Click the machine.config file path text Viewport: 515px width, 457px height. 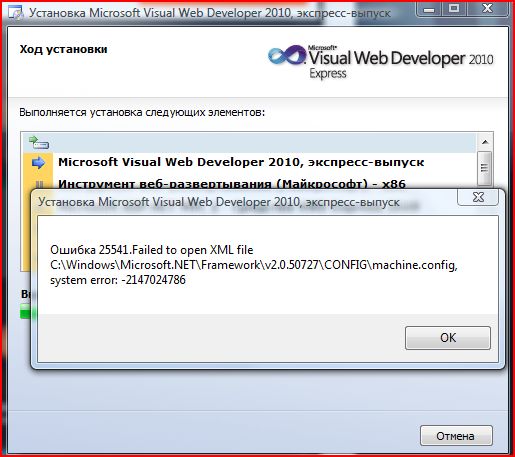tap(254, 265)
